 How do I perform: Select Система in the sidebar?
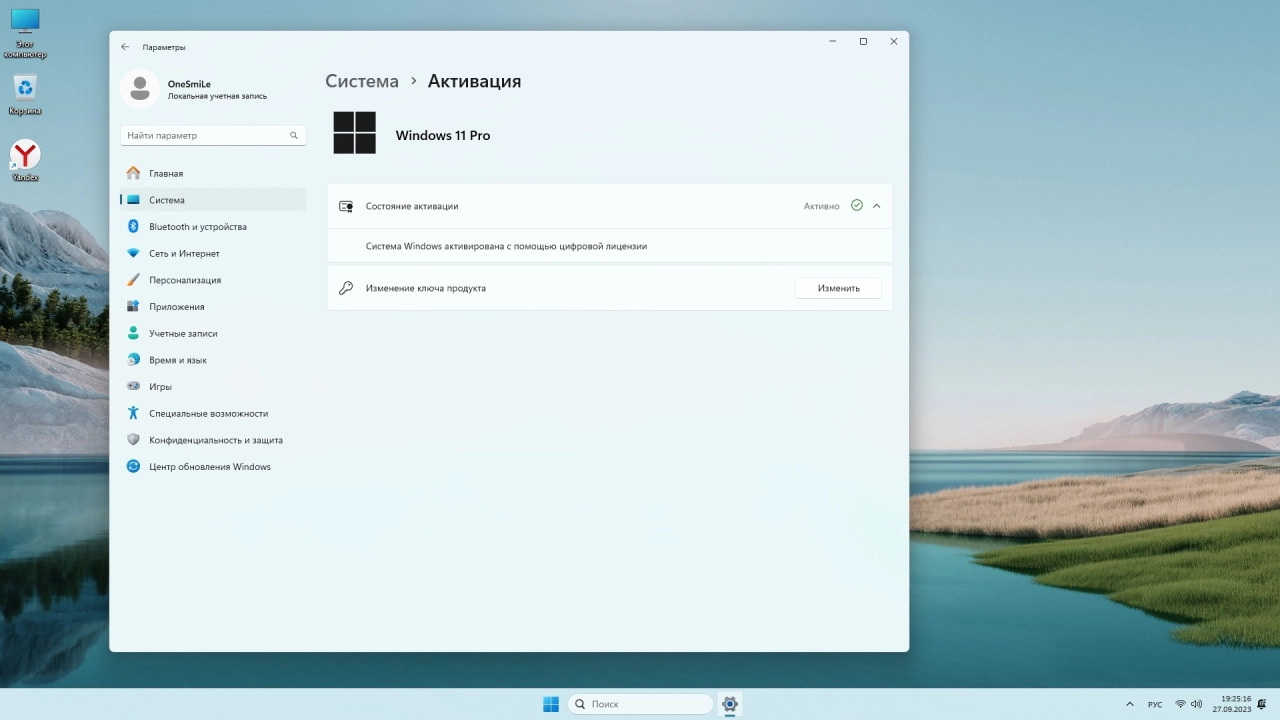(x=213, y=200)
